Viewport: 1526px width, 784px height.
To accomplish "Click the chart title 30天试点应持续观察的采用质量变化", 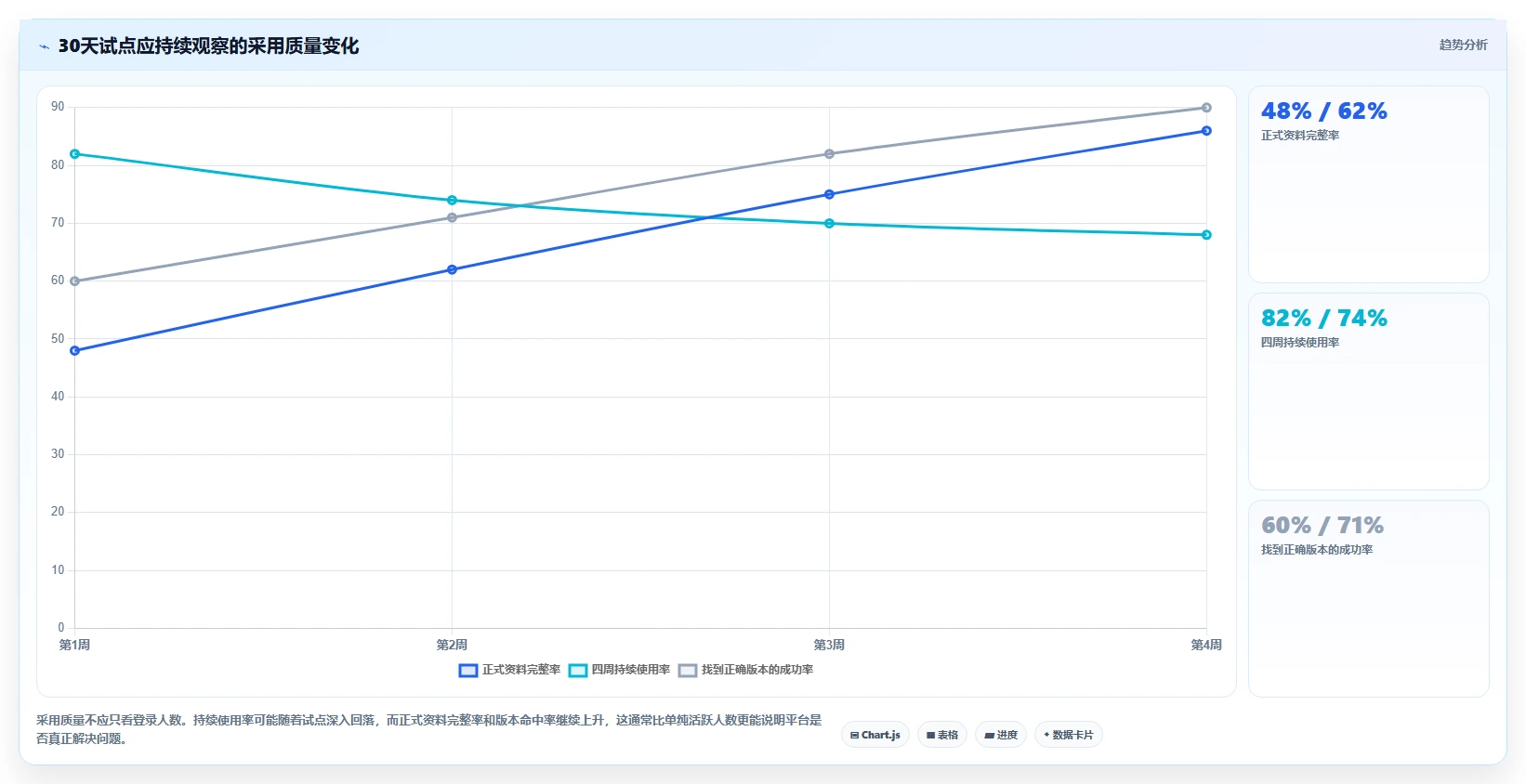I will point(208,46).
